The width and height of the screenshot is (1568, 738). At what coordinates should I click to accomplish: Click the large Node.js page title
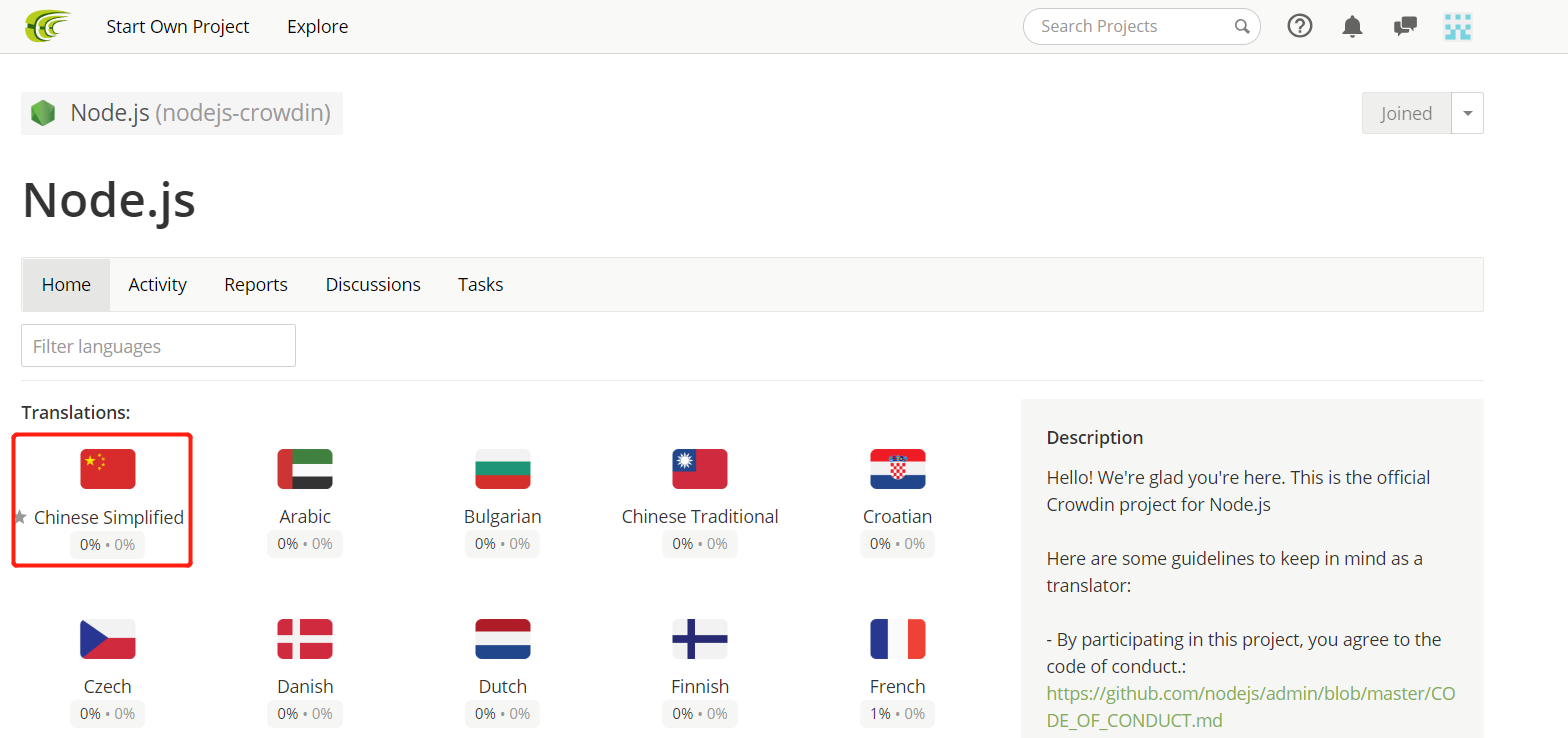coord(109,199)
